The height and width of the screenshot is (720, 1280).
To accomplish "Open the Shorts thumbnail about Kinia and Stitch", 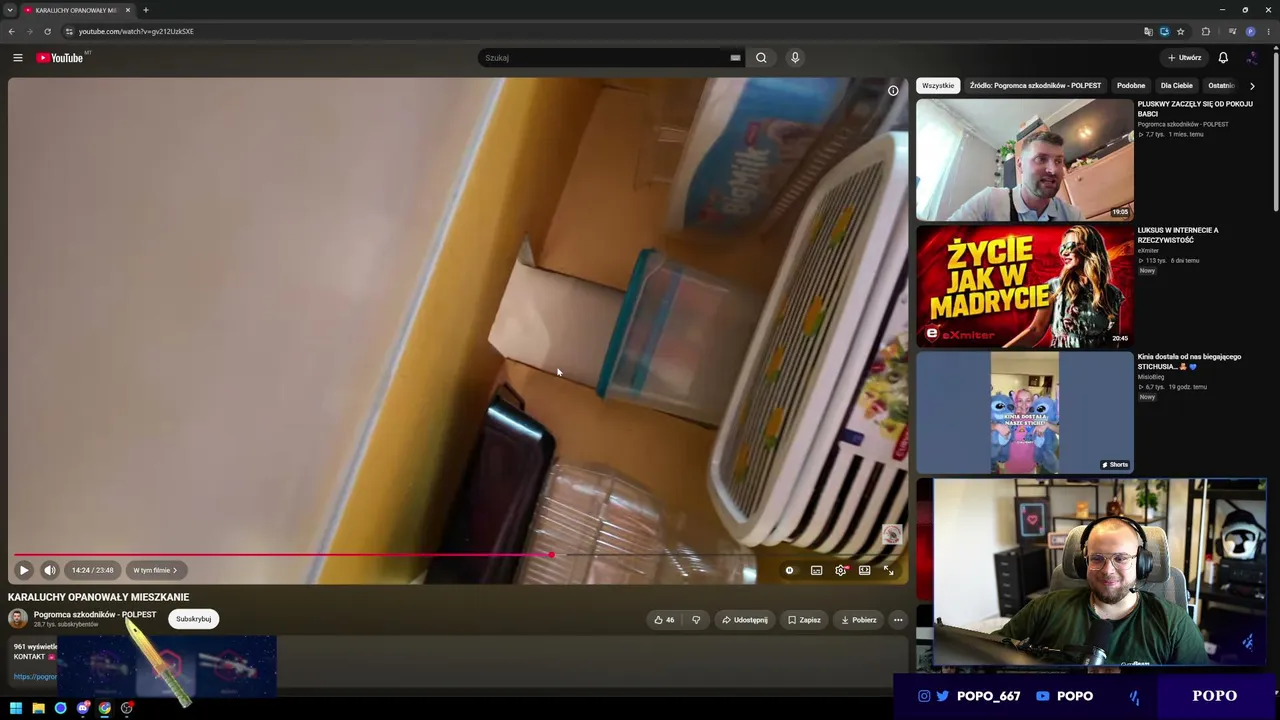I will 1025,412.
